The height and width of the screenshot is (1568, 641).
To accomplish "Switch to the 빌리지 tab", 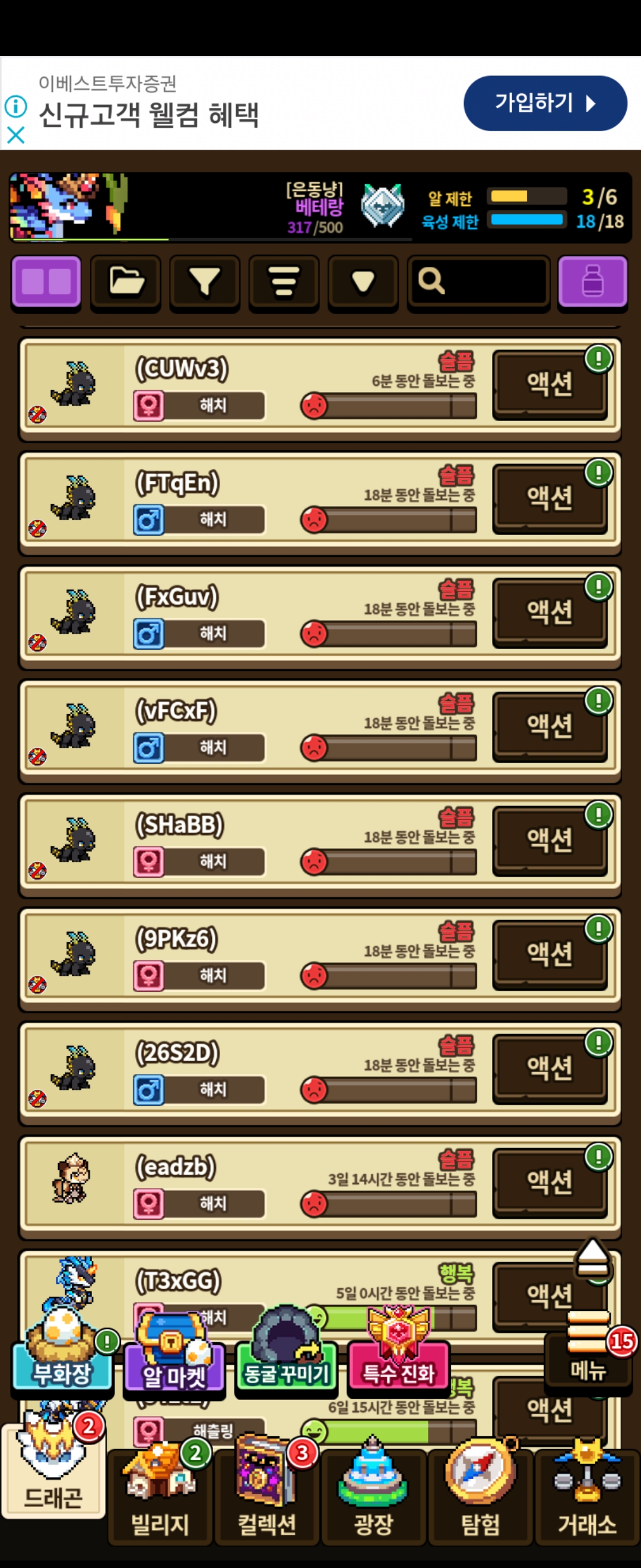I will pyautogui.click(x=160, y=1494).
